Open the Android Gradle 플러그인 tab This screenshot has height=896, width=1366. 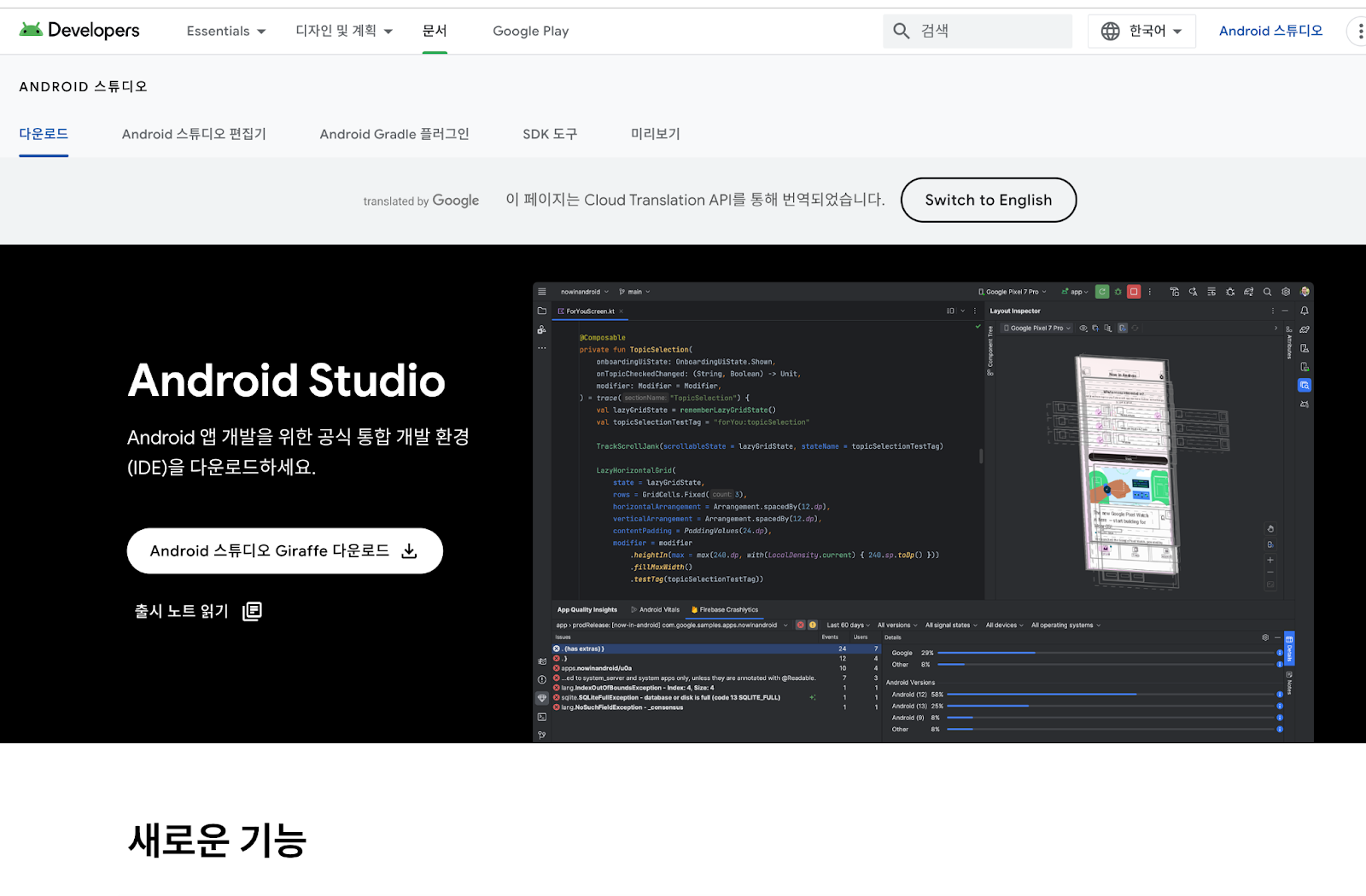click(x=394, y=134)
